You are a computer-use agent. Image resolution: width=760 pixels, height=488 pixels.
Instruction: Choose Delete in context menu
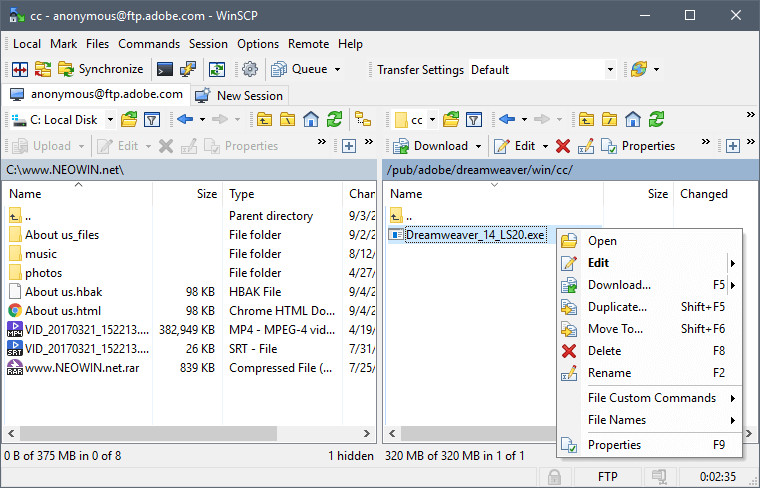point(649,351)
